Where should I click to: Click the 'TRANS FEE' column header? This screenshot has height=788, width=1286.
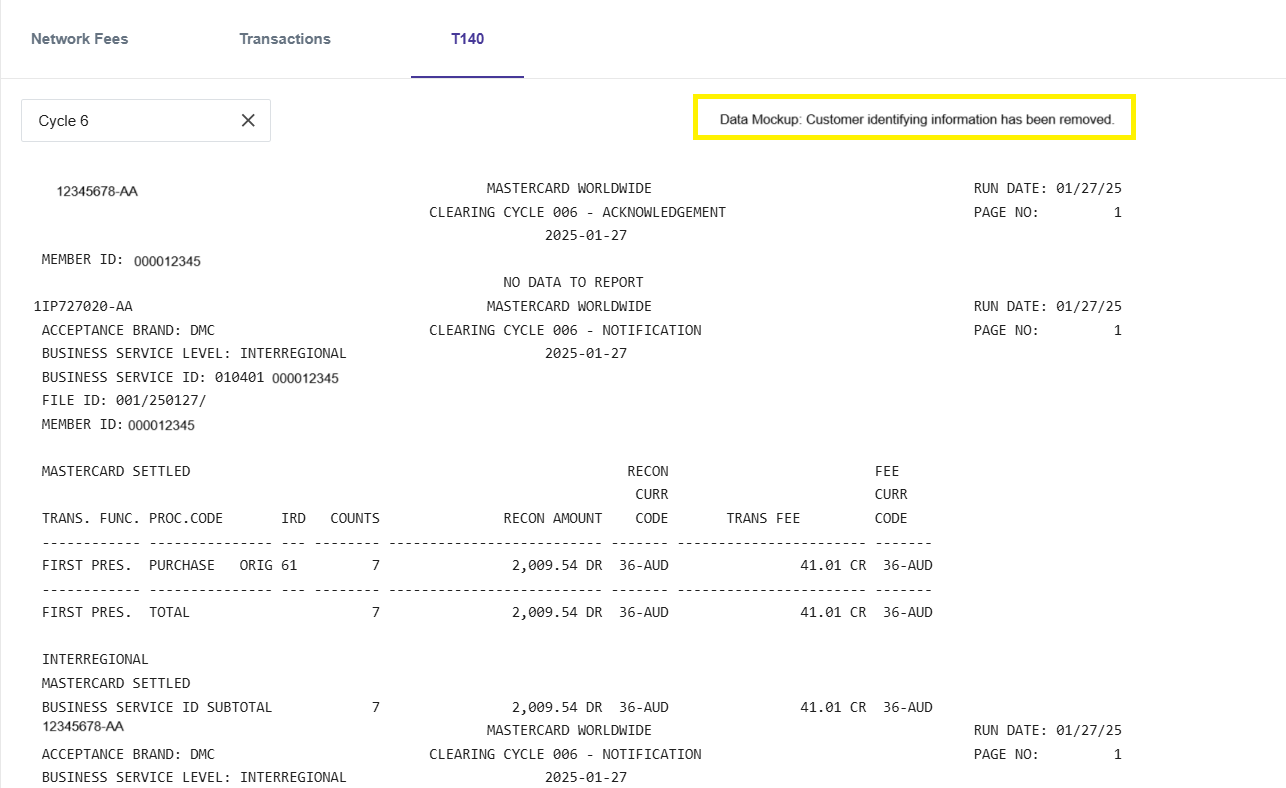pyautogui.click(x=764, y=518)
